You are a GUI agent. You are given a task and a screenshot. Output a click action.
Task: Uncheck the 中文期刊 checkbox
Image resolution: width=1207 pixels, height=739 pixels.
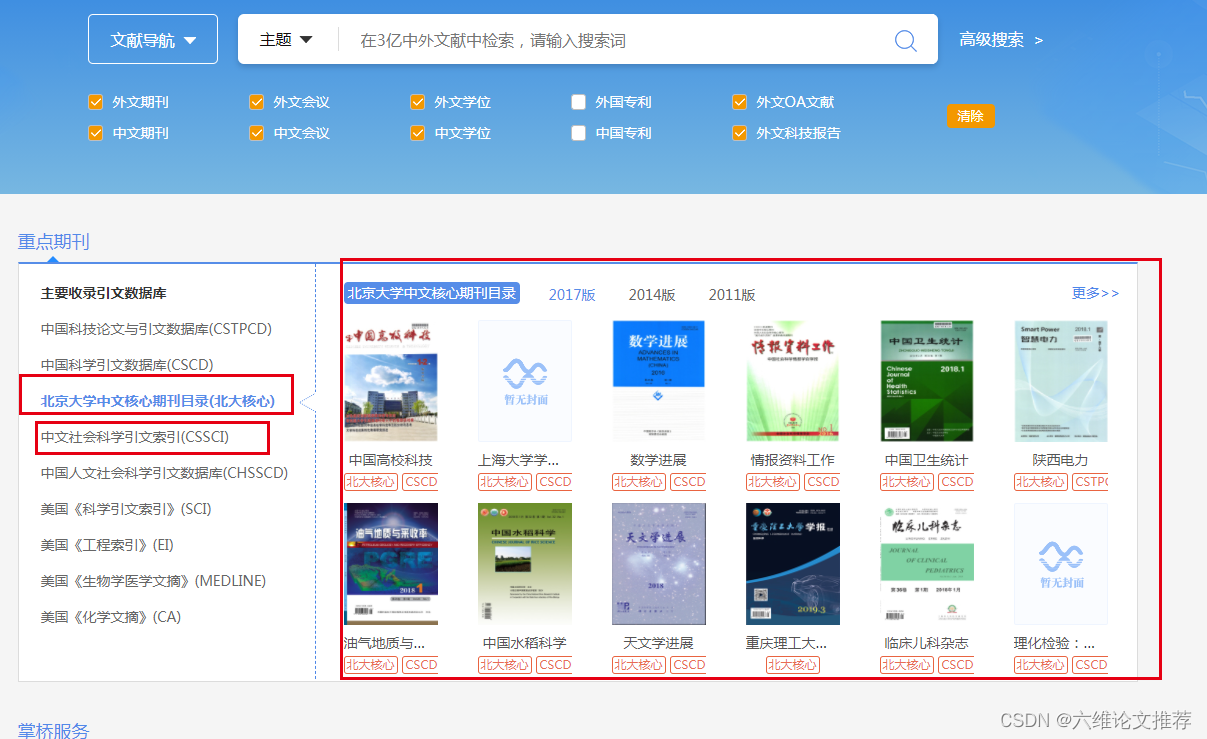pos(96,133)
